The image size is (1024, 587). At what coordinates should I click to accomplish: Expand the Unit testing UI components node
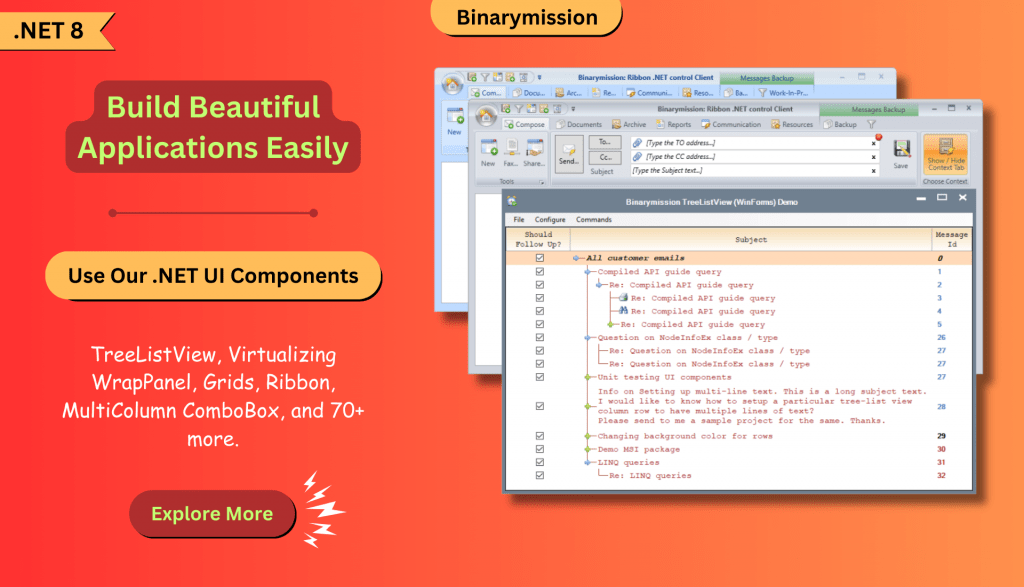tap(587, 377)
